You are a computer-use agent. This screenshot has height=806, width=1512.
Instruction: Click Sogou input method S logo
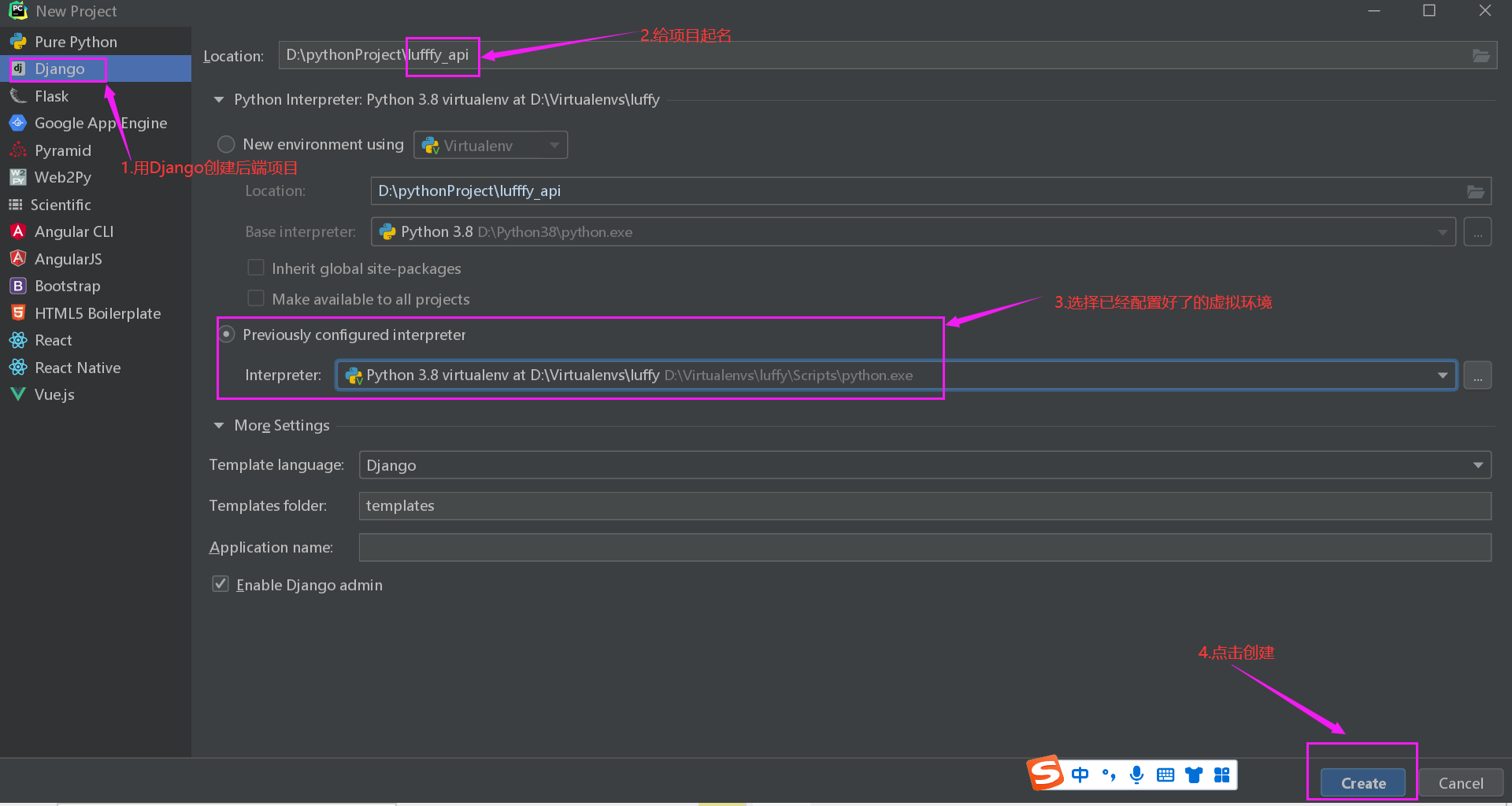pos(1046,773)
